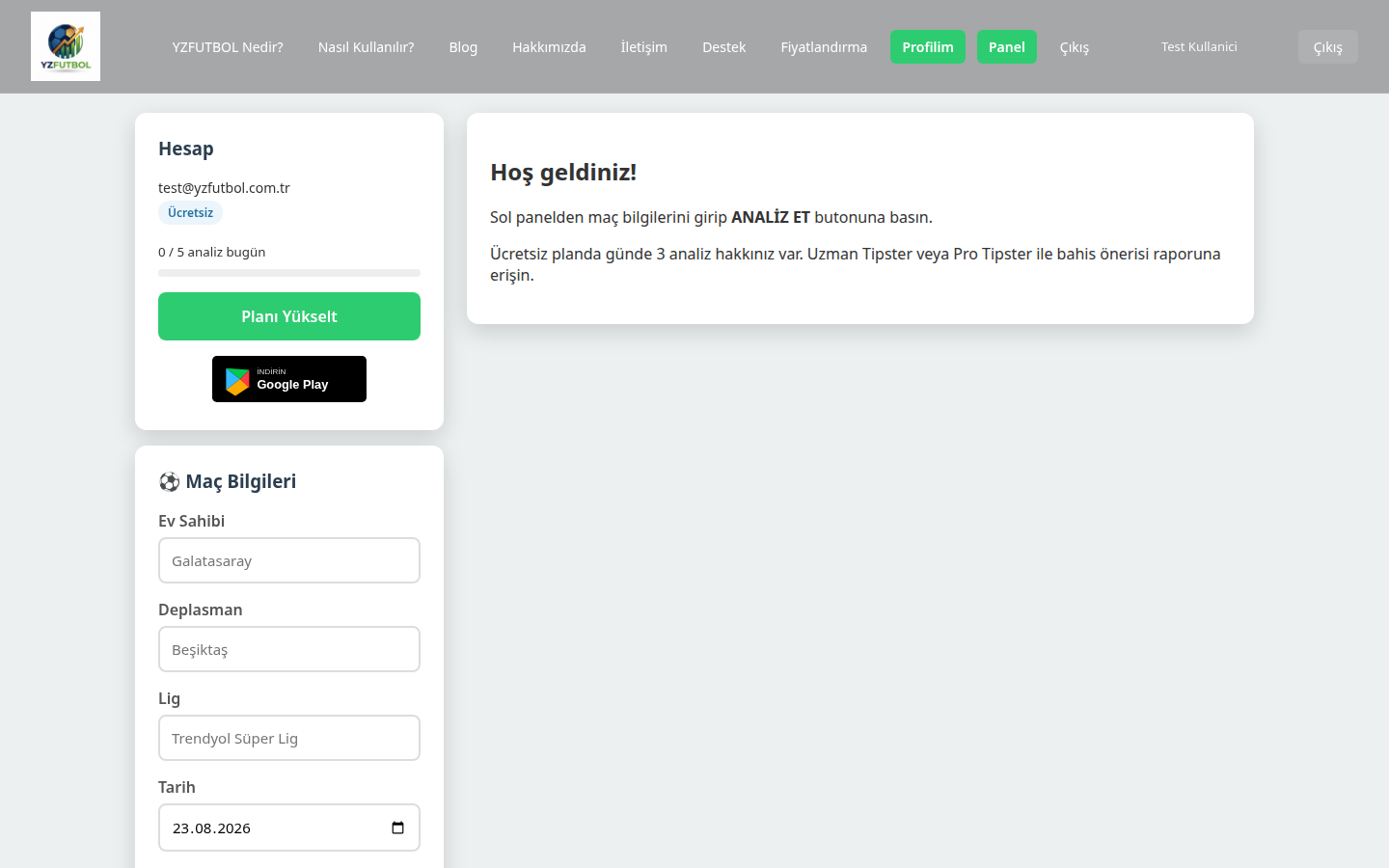This screenshot has width=1389, height=868.
Task: Click the Planı Yükselt upgrade button
Action: tap(289, 316)
